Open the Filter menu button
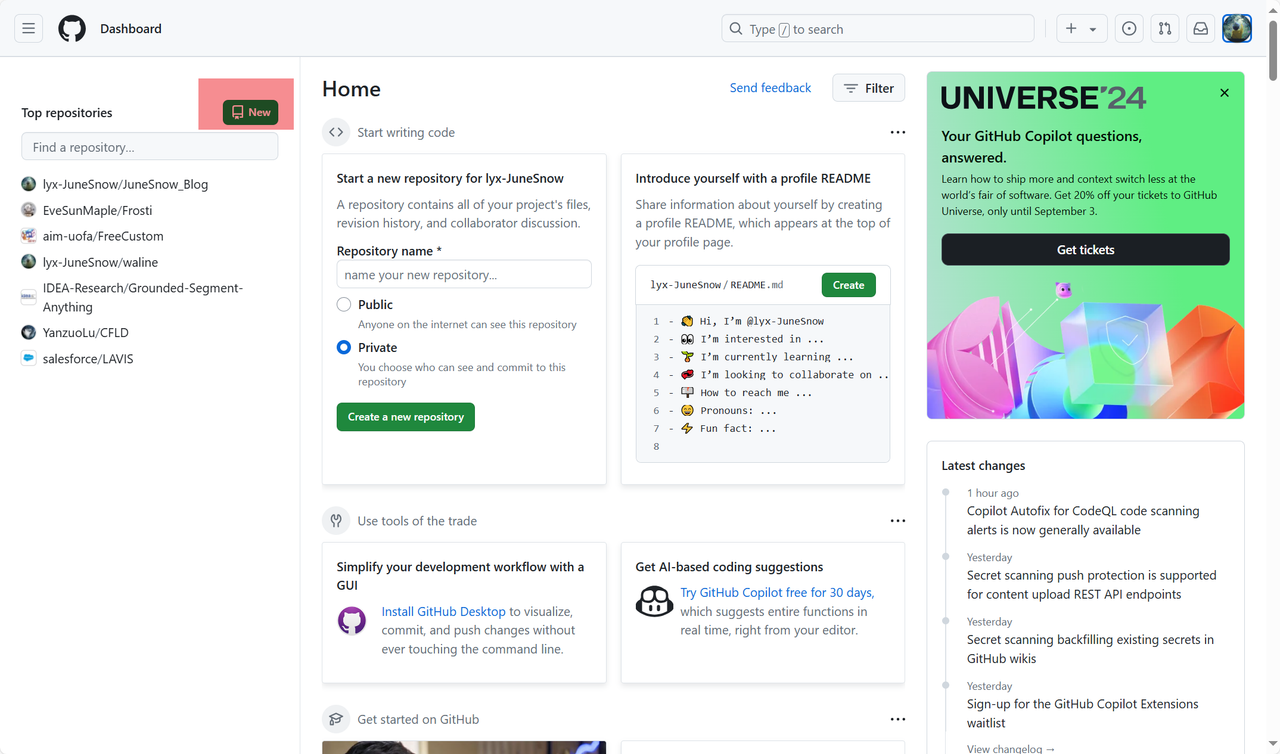Screen dimensions: 1280x754 (x=869, y=88)
